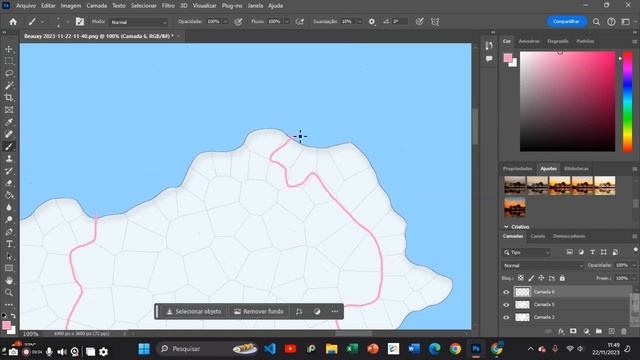Click the Search magnifier icon top right
640x360 pixels.
596,22
